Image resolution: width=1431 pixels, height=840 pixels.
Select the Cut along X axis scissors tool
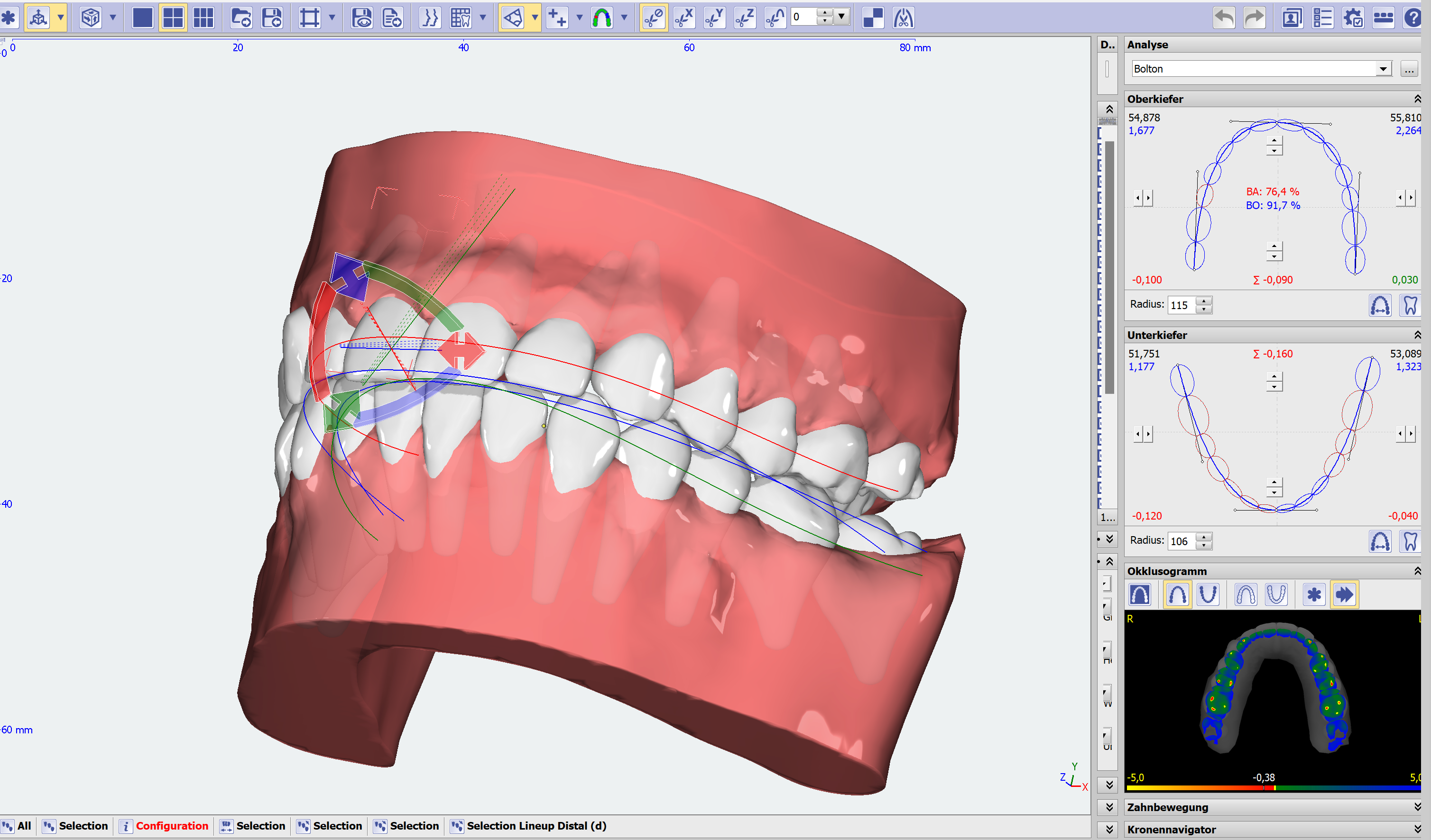683,17
